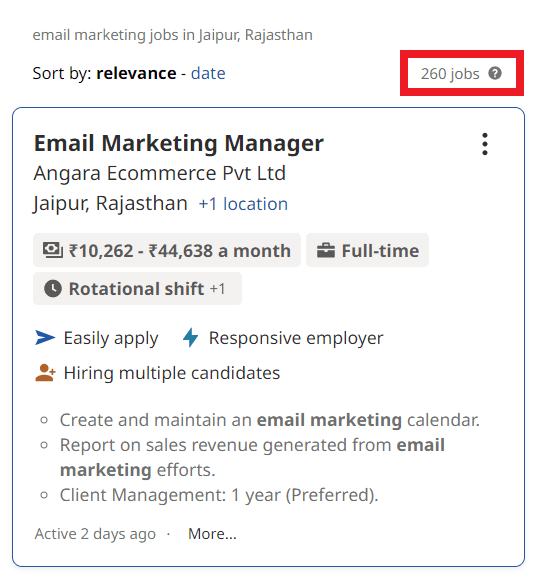Click Active 2 days ago text
Screen dimensions: 537x580
tap(95, 534)
